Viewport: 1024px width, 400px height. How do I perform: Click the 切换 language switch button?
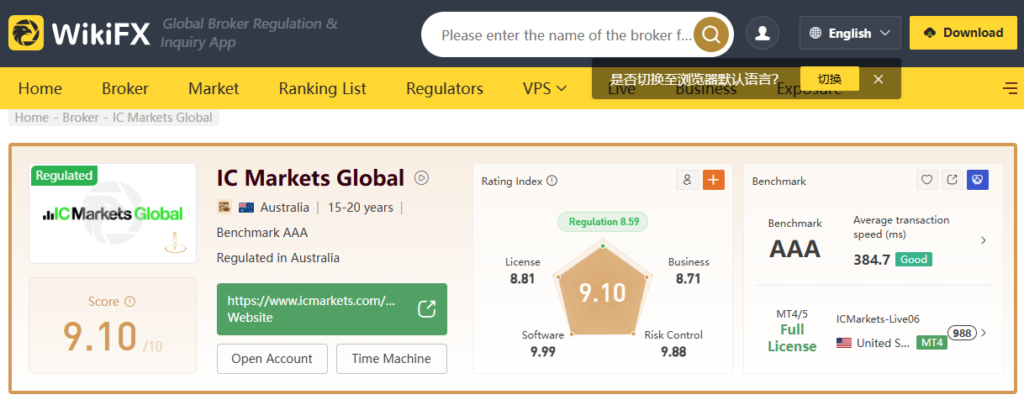829,79
